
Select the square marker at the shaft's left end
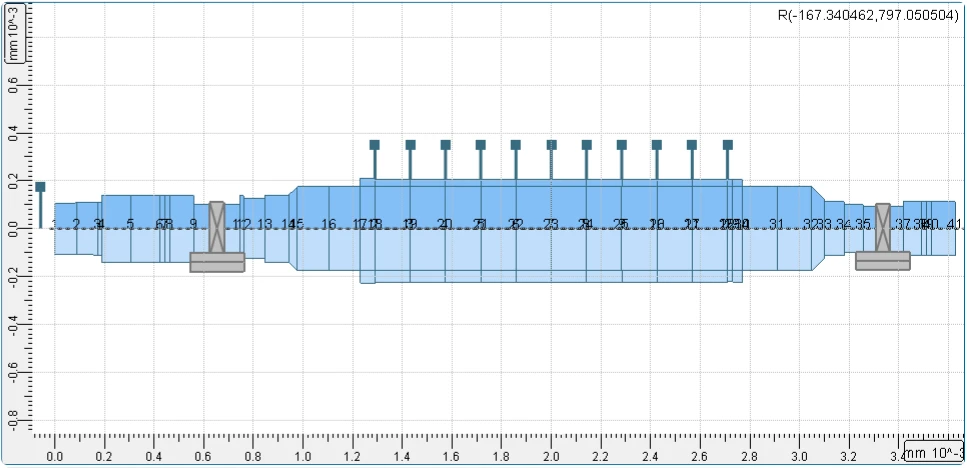coord(40,187)
